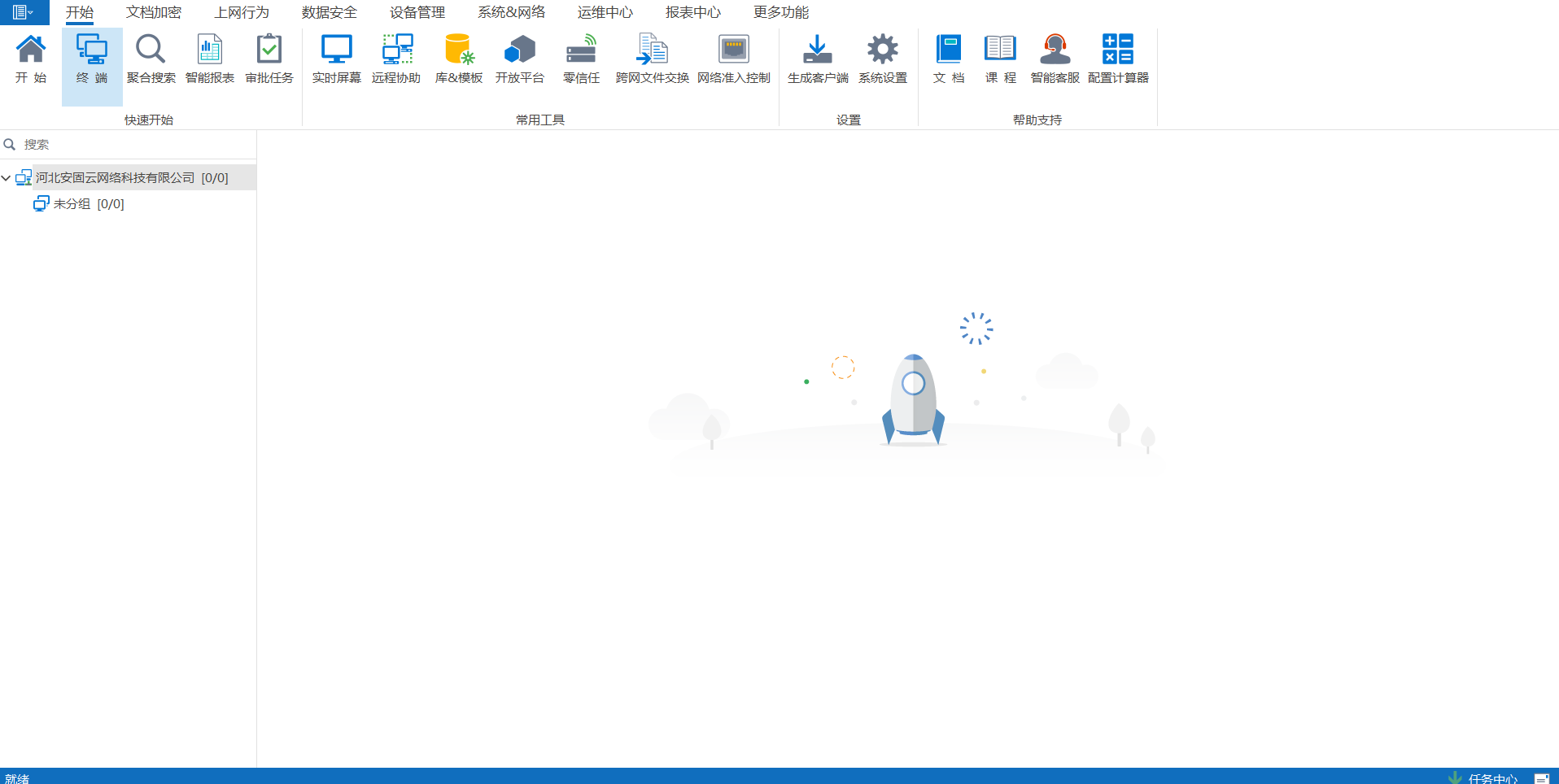Open the 配置计算器 calculator
This screenshot has height=784, width=1559.
pyautogui.click(x=1118, y=50)
